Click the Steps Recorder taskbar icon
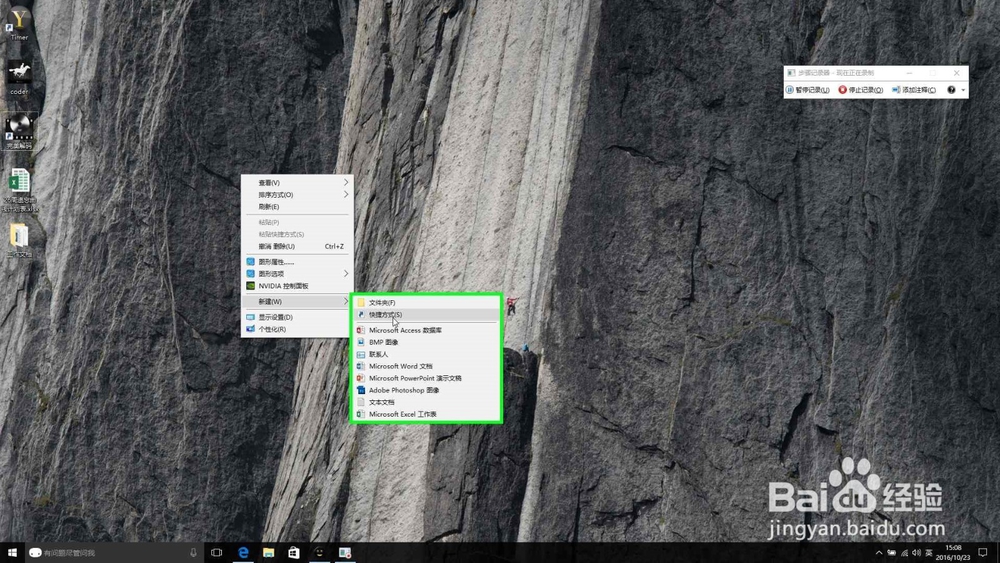Screen dimensions: 1000x563 pyautogui.click(x=345, y=553)
